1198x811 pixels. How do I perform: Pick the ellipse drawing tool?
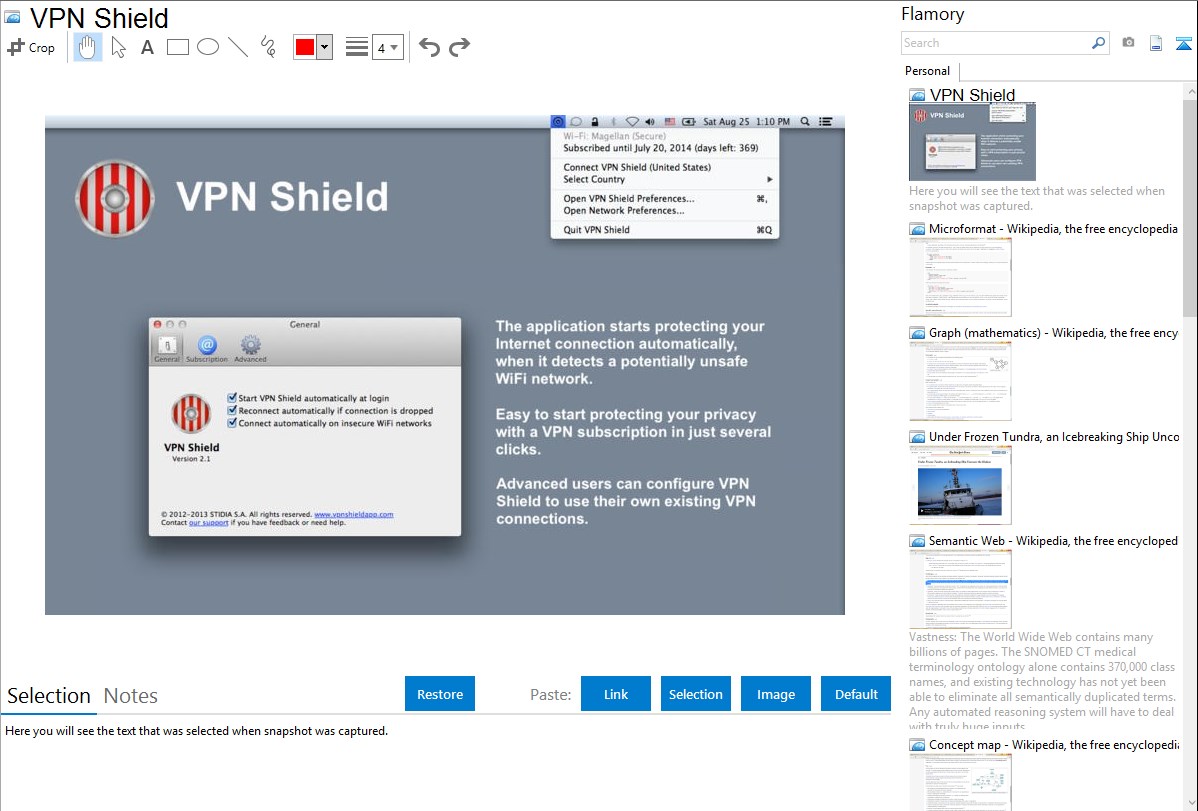tap(208, 47)
